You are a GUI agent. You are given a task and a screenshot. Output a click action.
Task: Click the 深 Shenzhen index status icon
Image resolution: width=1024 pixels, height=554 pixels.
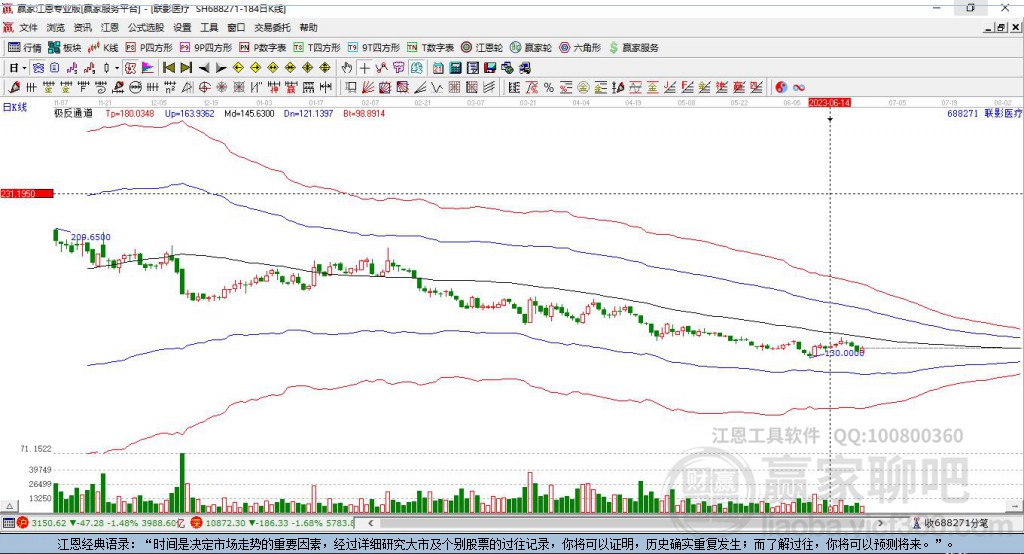pos(197,523)
